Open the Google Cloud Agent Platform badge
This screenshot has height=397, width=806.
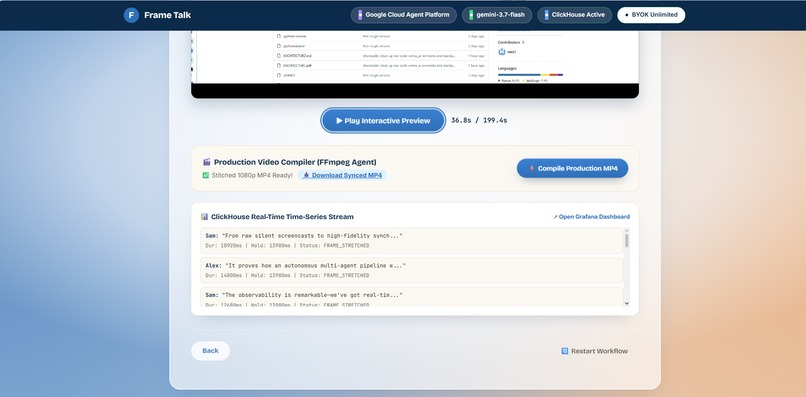[404, 15]
